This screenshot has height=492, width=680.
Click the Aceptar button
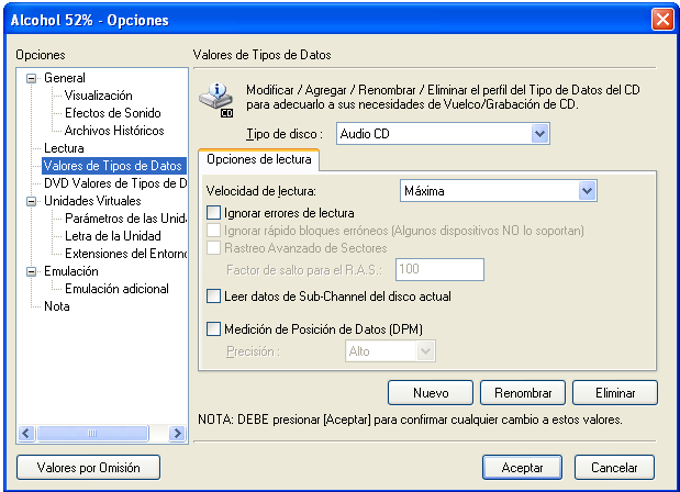tap(522, 467)
